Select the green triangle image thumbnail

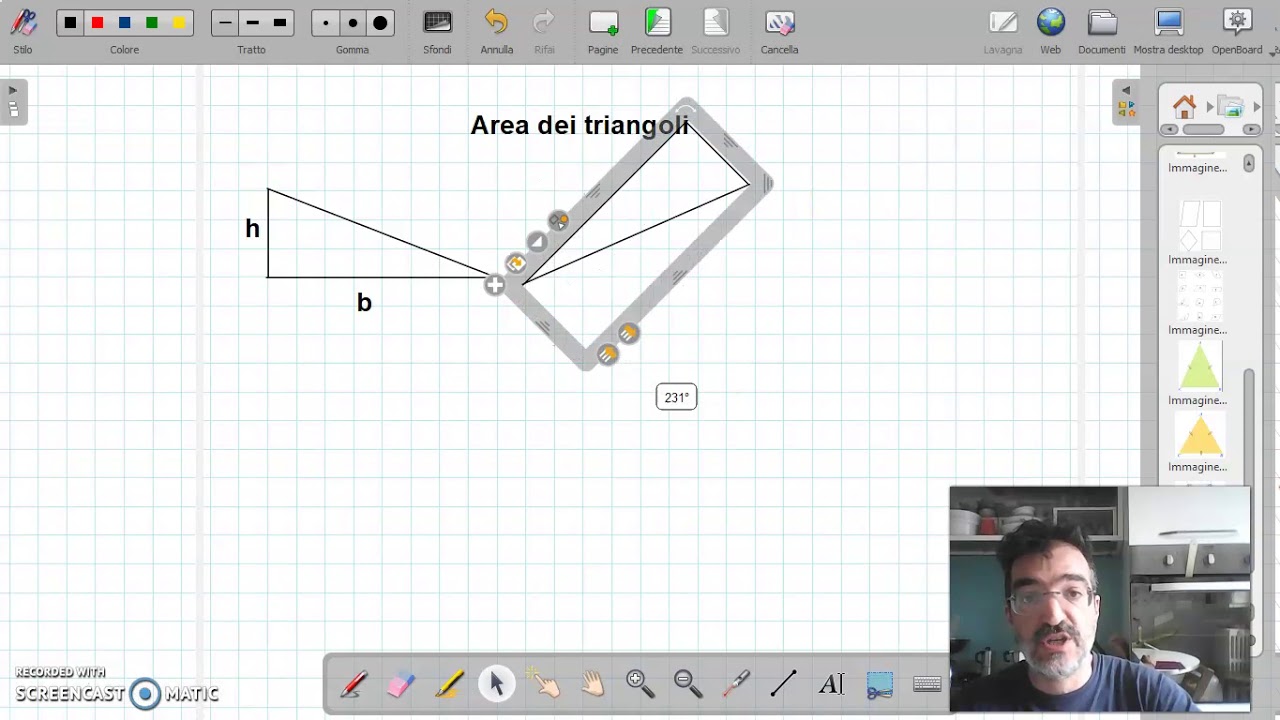pos(1199,366)
